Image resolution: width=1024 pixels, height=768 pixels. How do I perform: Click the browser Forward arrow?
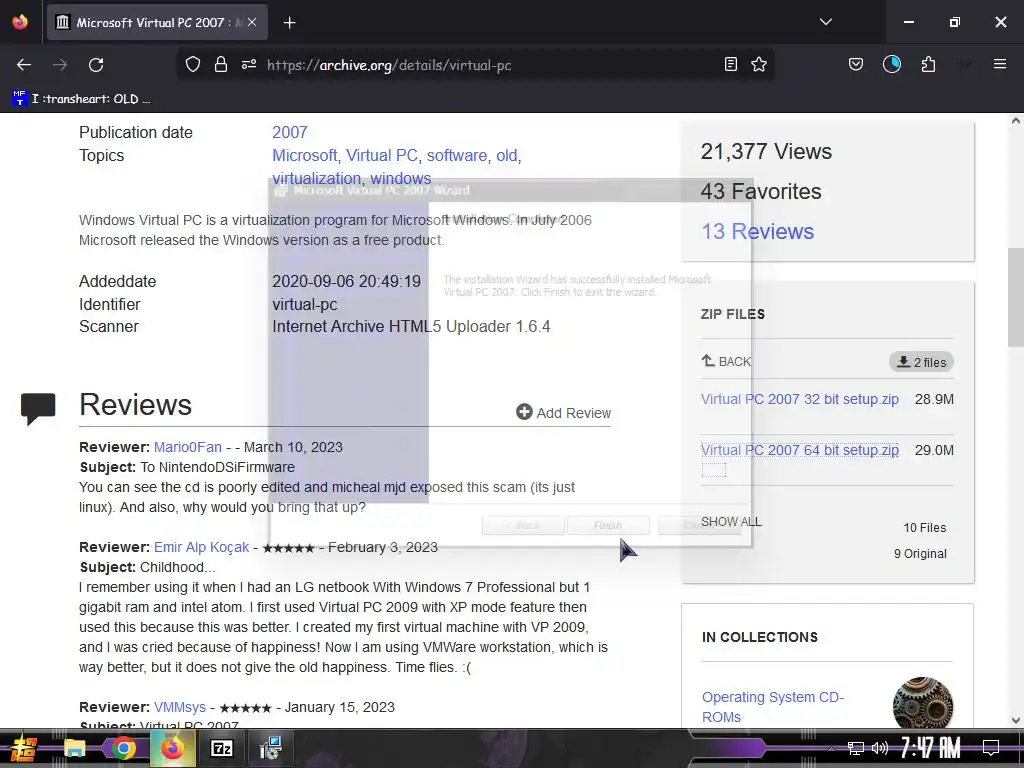click(60, 65)
